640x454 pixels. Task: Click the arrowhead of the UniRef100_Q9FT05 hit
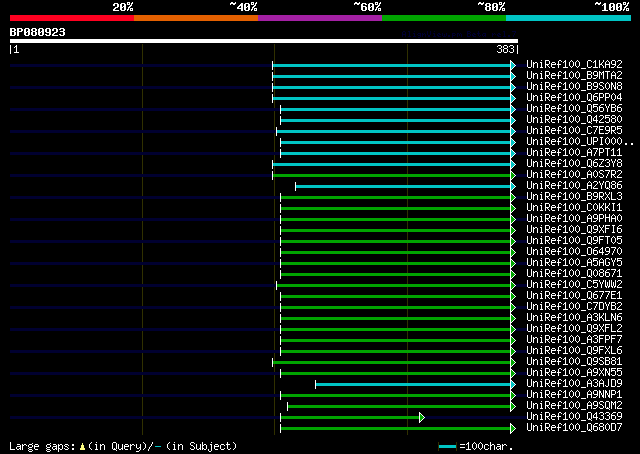point(513,242)
